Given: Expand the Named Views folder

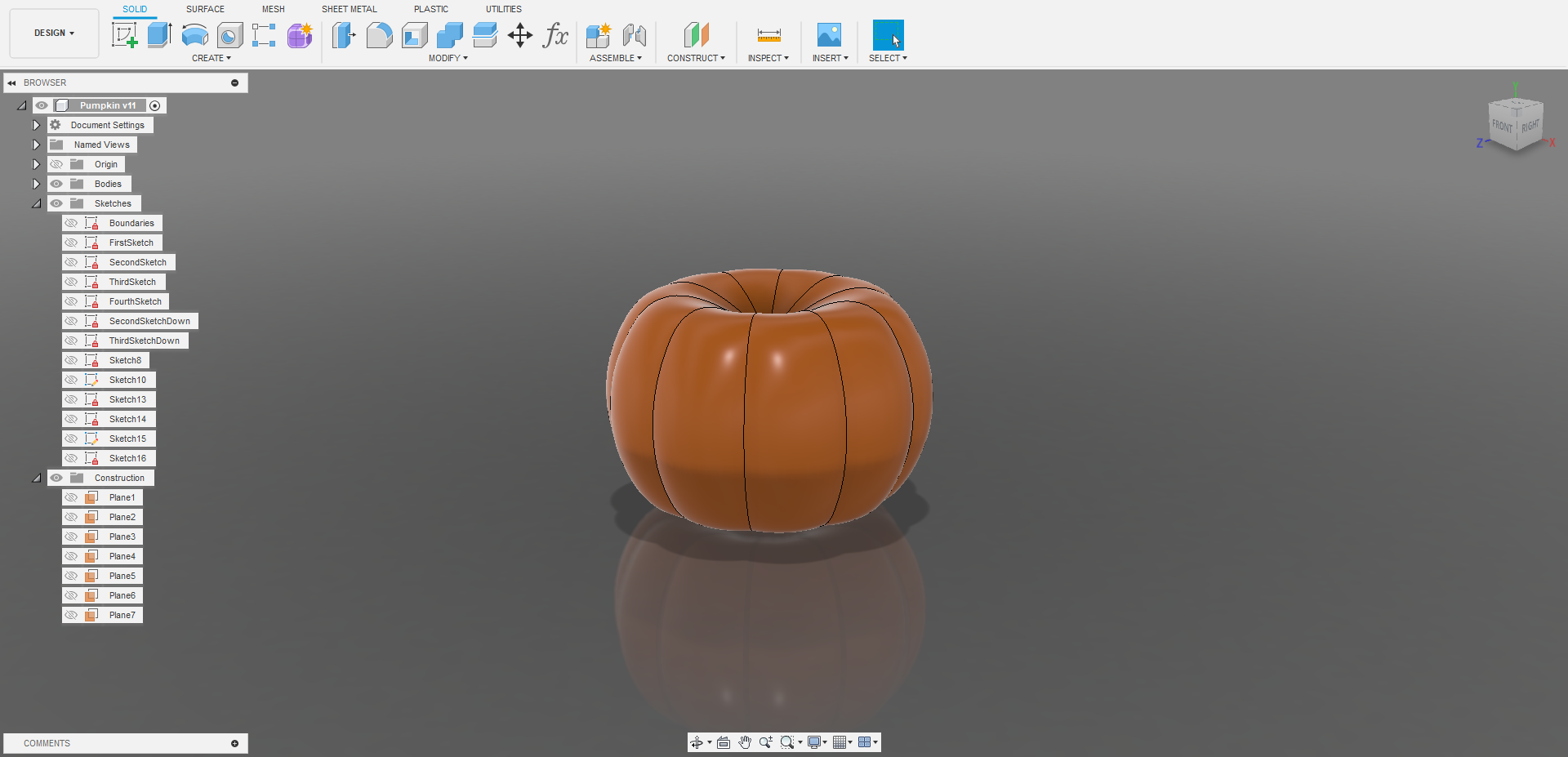Looking at the screenshot, I should tap(36, 145).
